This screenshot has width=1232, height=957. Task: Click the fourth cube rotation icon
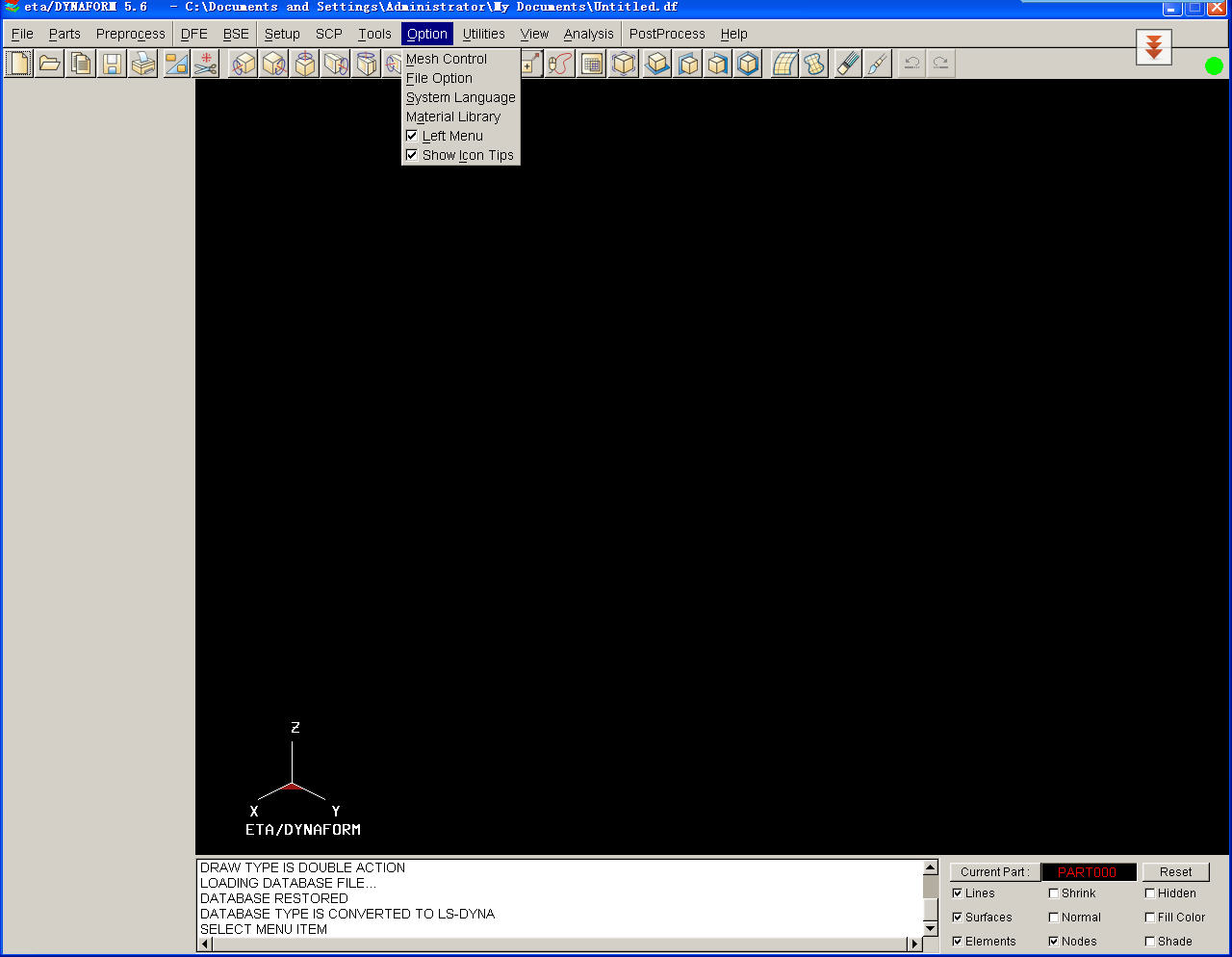click(337, 65)
